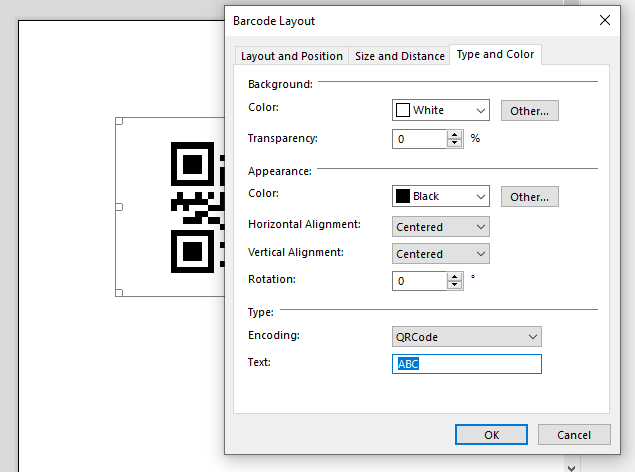
Task: Decrease Transparency with the down arrow
Action: click(455, 143)
